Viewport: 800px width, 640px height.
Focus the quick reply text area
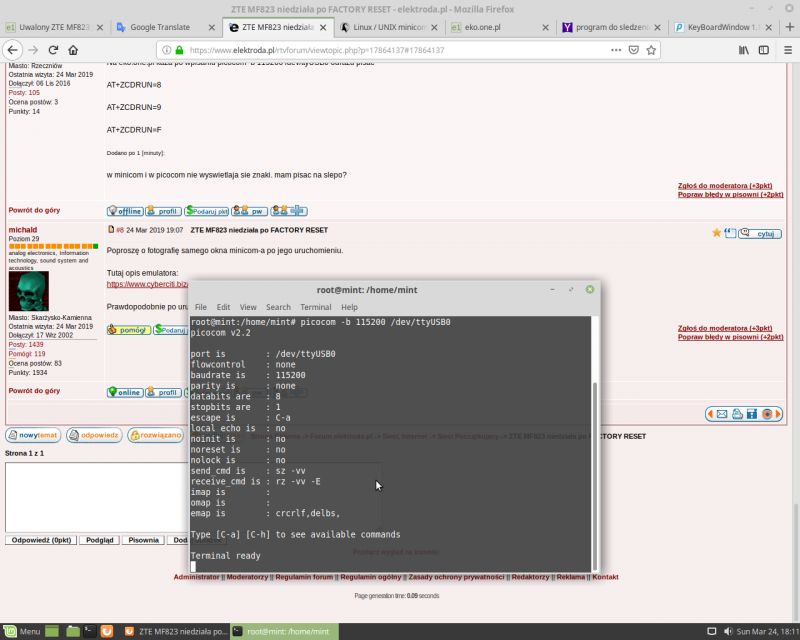point(97,497)
